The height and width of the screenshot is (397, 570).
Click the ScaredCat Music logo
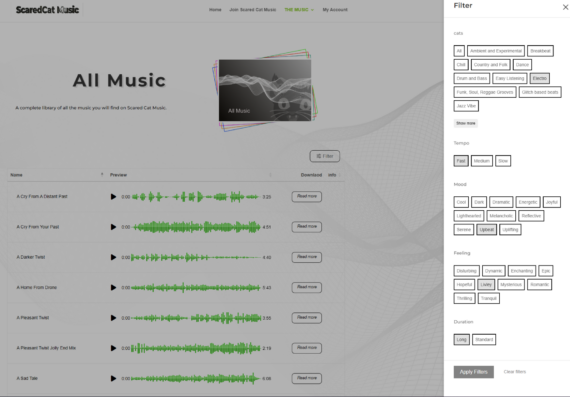coord(47,10)
